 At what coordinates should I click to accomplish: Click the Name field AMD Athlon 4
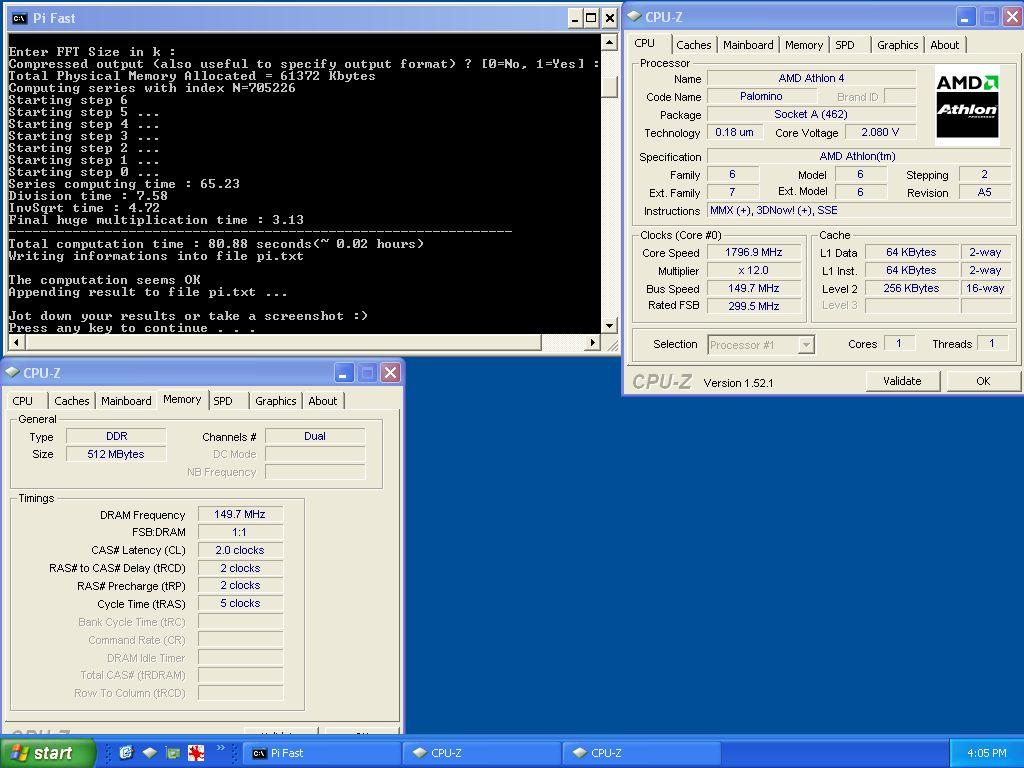click(811, 78)
